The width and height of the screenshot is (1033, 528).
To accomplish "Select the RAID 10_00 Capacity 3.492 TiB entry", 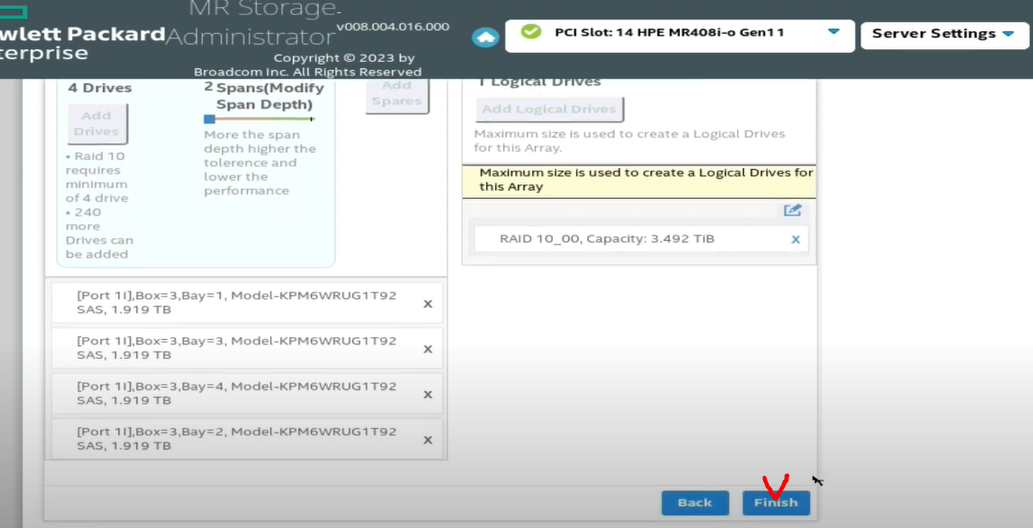I will pos(640,239).
